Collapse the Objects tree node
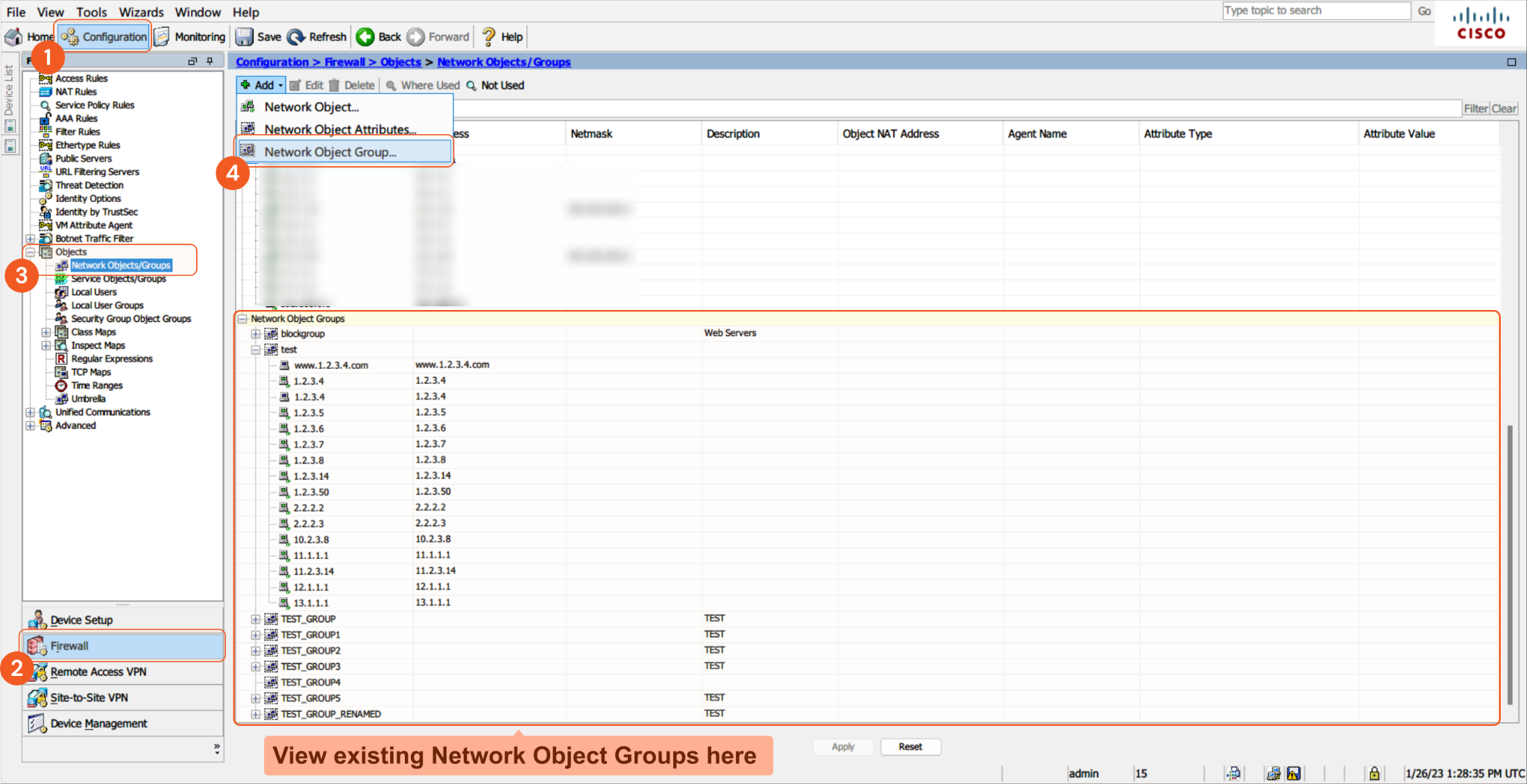The width and height of the screenshot is (1527, 784). [31, 252]
